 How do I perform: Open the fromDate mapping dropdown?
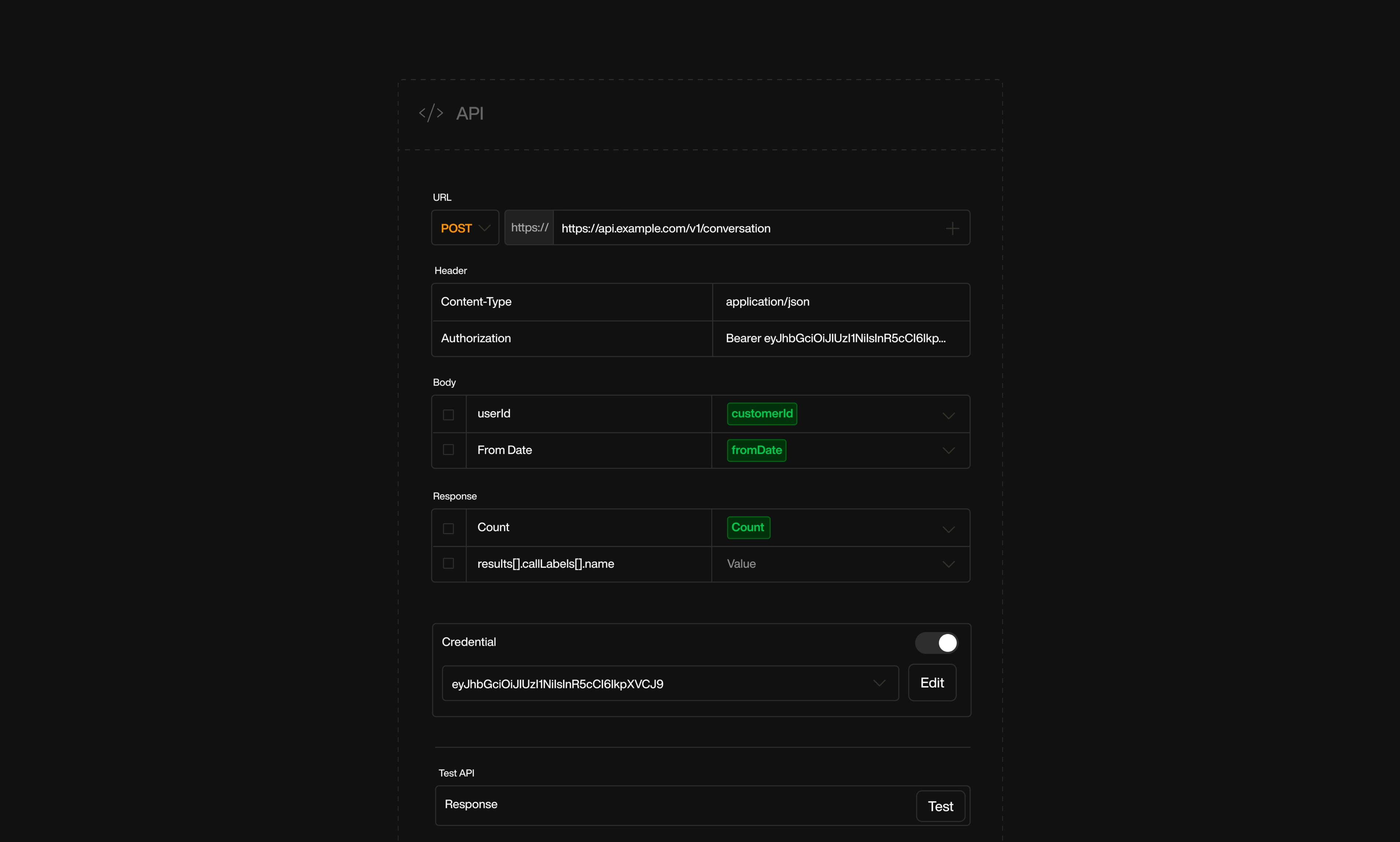pyautogui.click(x=948, y=451)
